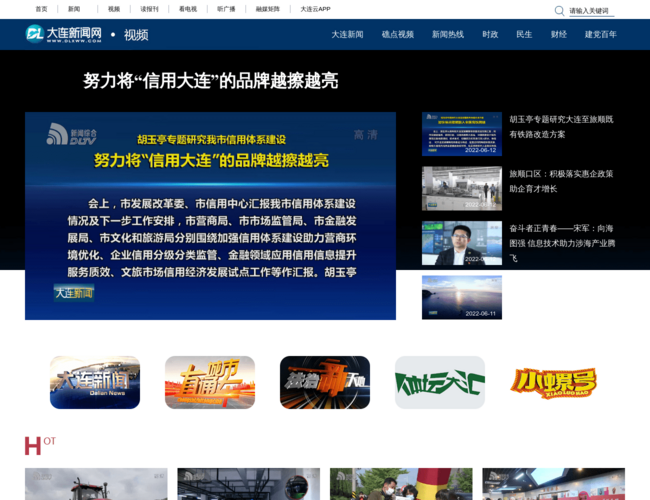This screenshot has height=500, width=650.
Task: Open link 胡玉亭专题研究大连至旅顺既有铁路改造方案
Action: pos(561,127)
